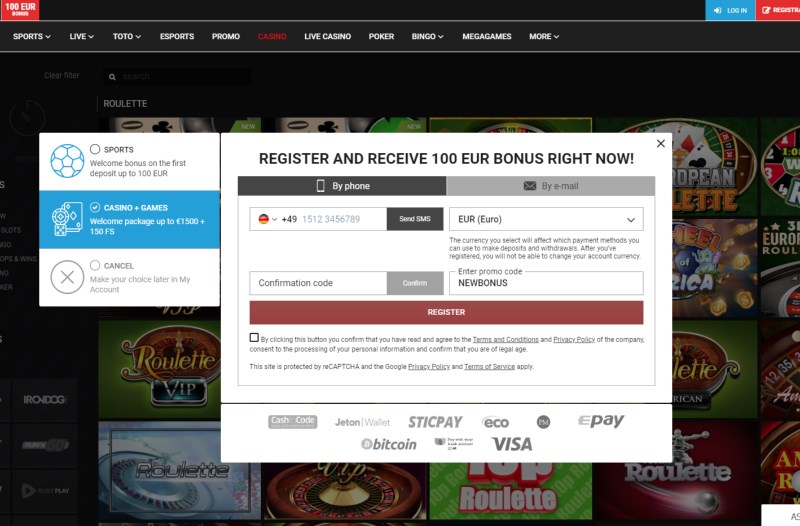Image resolution: width=800 pixels, height=526 pixels.
Task: Open the Esports section
Action: pos(177,36)
